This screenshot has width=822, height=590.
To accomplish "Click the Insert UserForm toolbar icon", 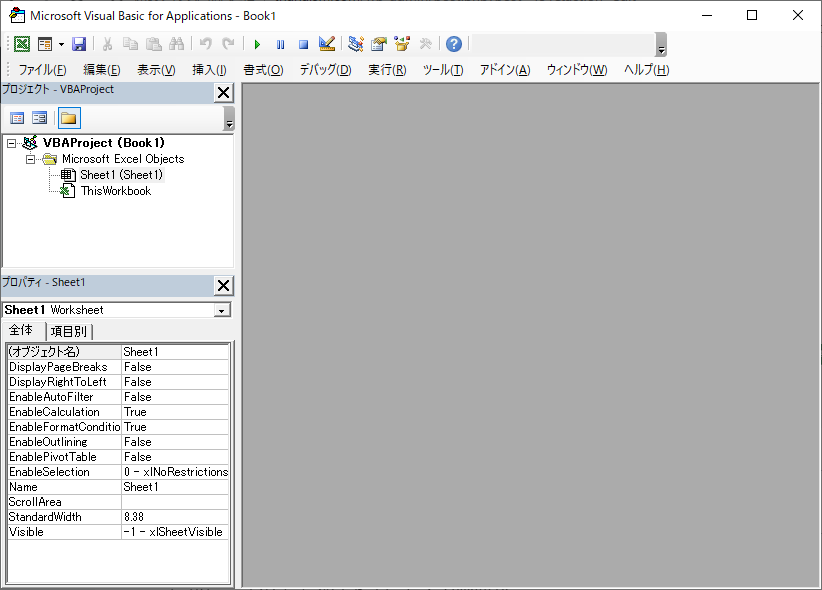I will pos(45,44).
